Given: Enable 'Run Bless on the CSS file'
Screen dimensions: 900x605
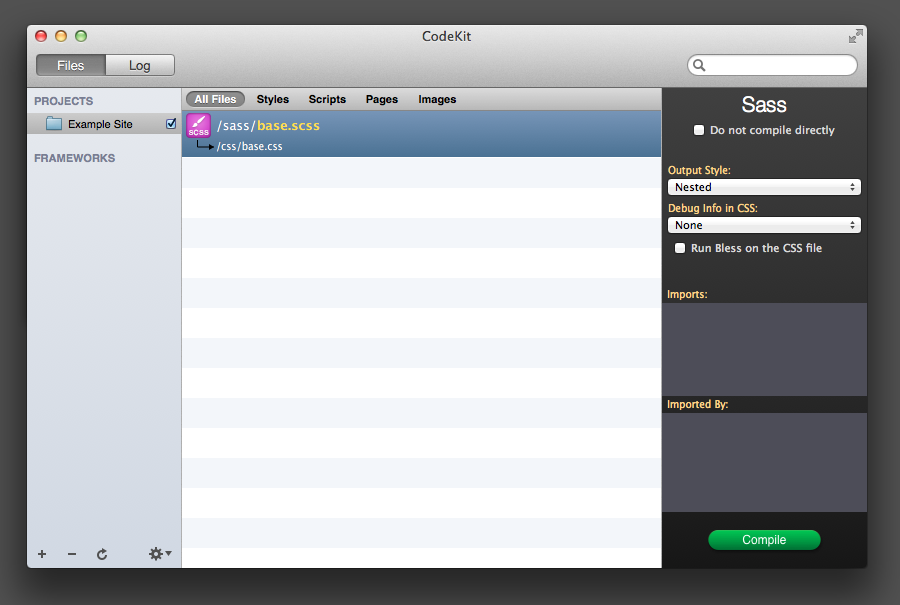Looking at the screenshot, I should 680,248.
